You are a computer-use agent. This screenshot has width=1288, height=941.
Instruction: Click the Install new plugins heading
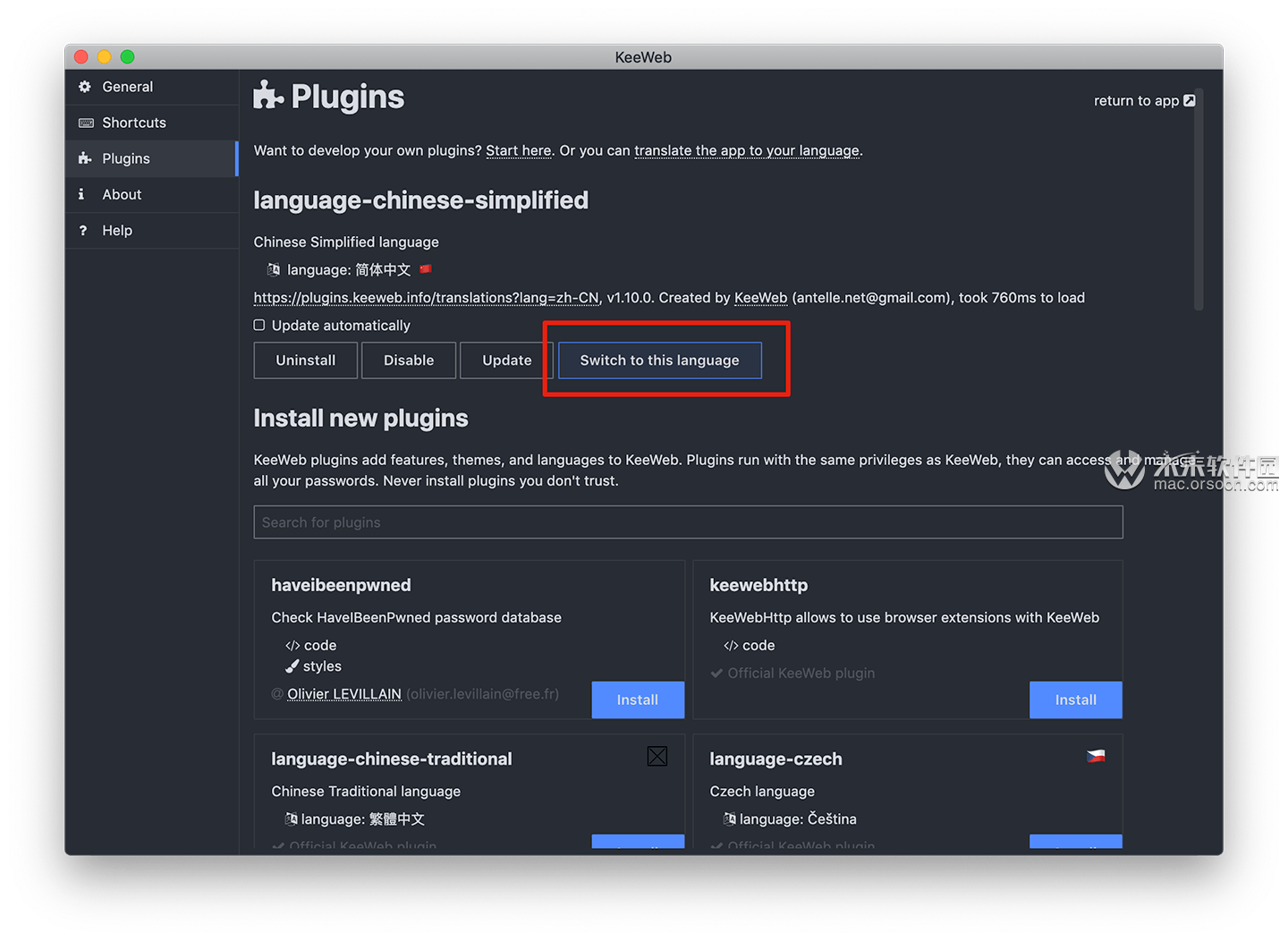(x=361, y=419)
